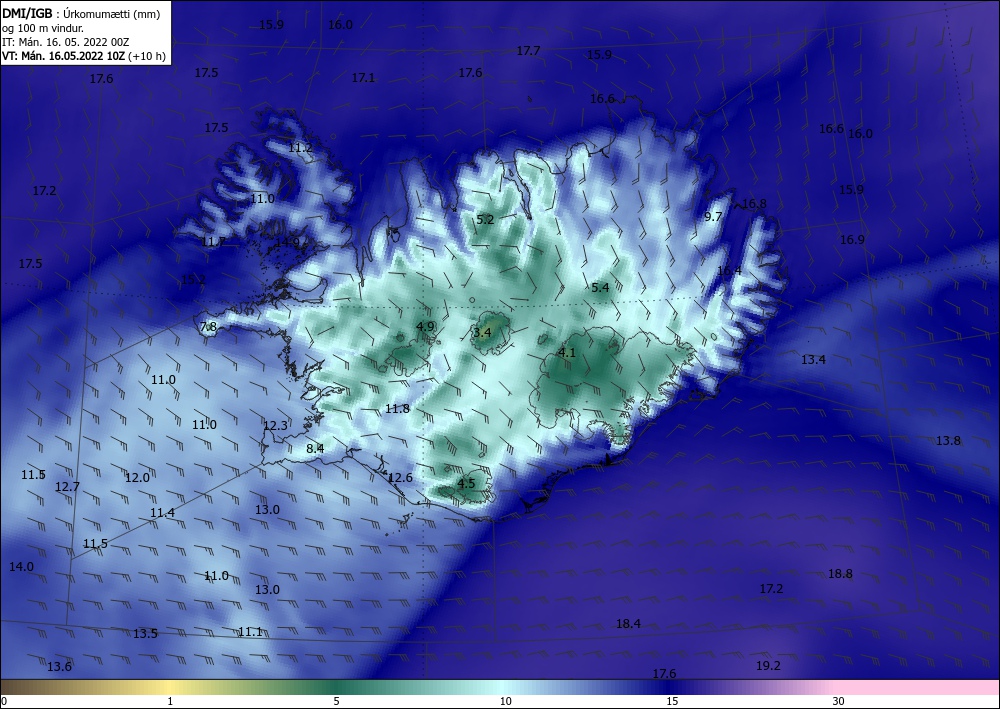1000x709 pixels.
Task: Click the 11.4 value on the map
Action: click(163, 513)
